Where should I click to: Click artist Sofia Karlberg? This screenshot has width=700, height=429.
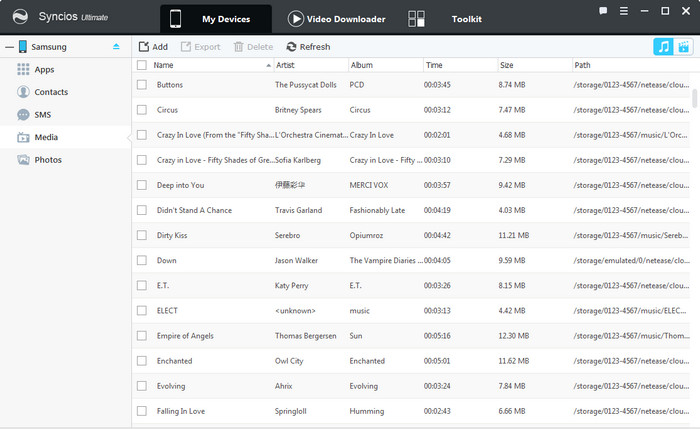(298, 160)
